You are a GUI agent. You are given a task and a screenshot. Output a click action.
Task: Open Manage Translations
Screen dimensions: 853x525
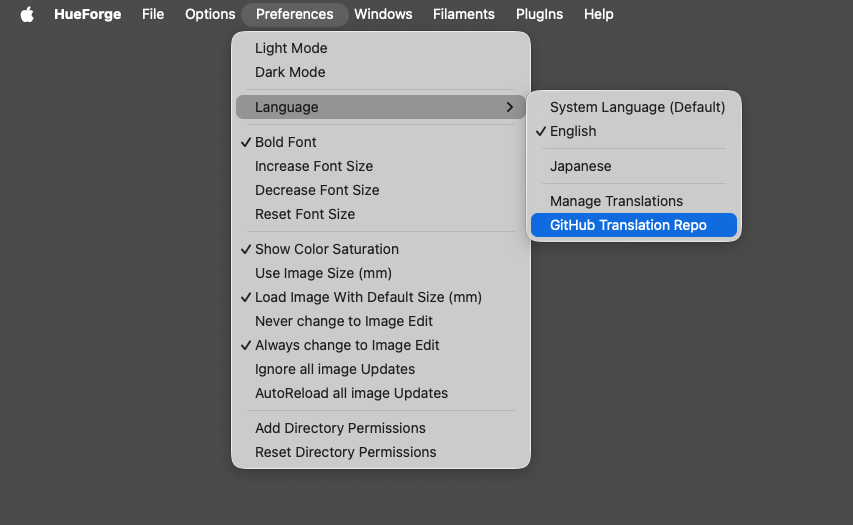pos(634,201)
